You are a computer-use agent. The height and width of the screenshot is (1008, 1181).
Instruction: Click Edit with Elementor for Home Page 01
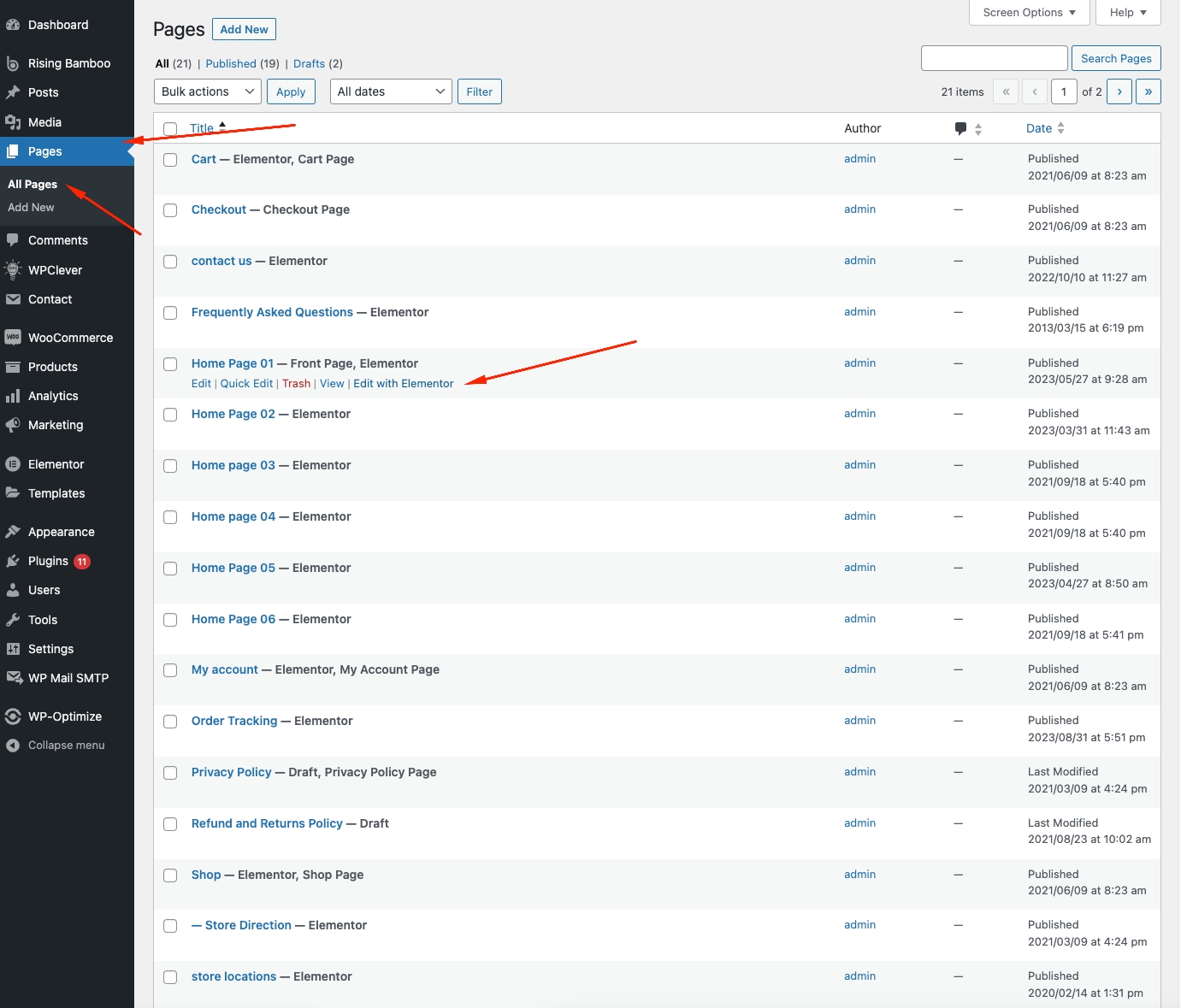point(403,384)
